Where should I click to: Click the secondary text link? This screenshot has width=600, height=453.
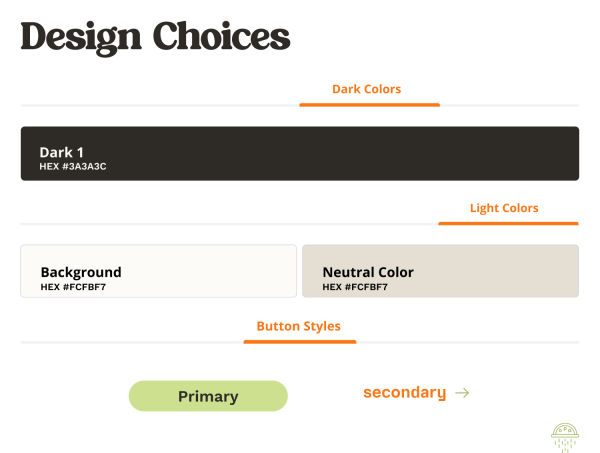point(404,393)
